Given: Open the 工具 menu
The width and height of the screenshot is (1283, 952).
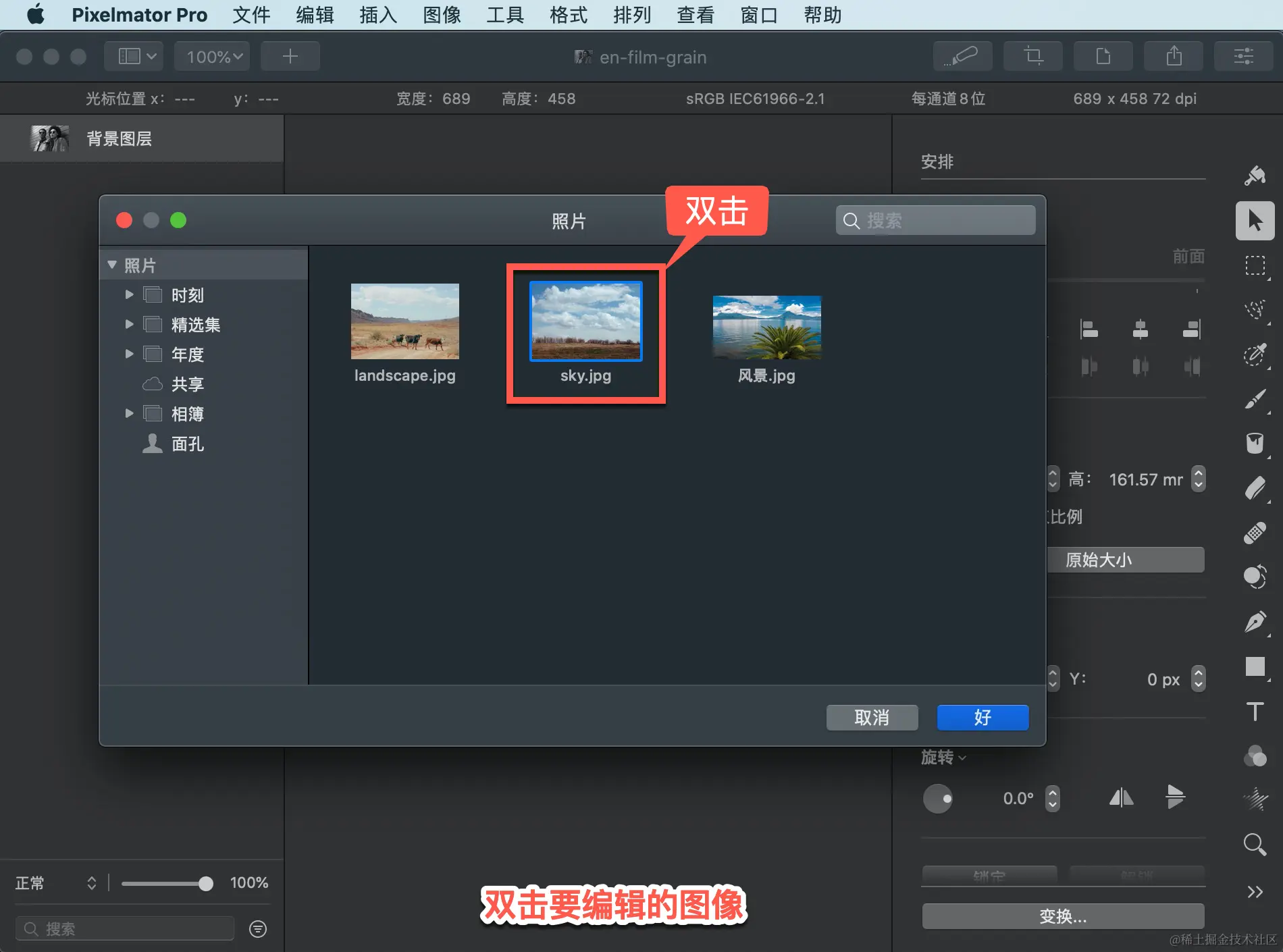Looking at the screenshot, I should (x=505, y=15).
